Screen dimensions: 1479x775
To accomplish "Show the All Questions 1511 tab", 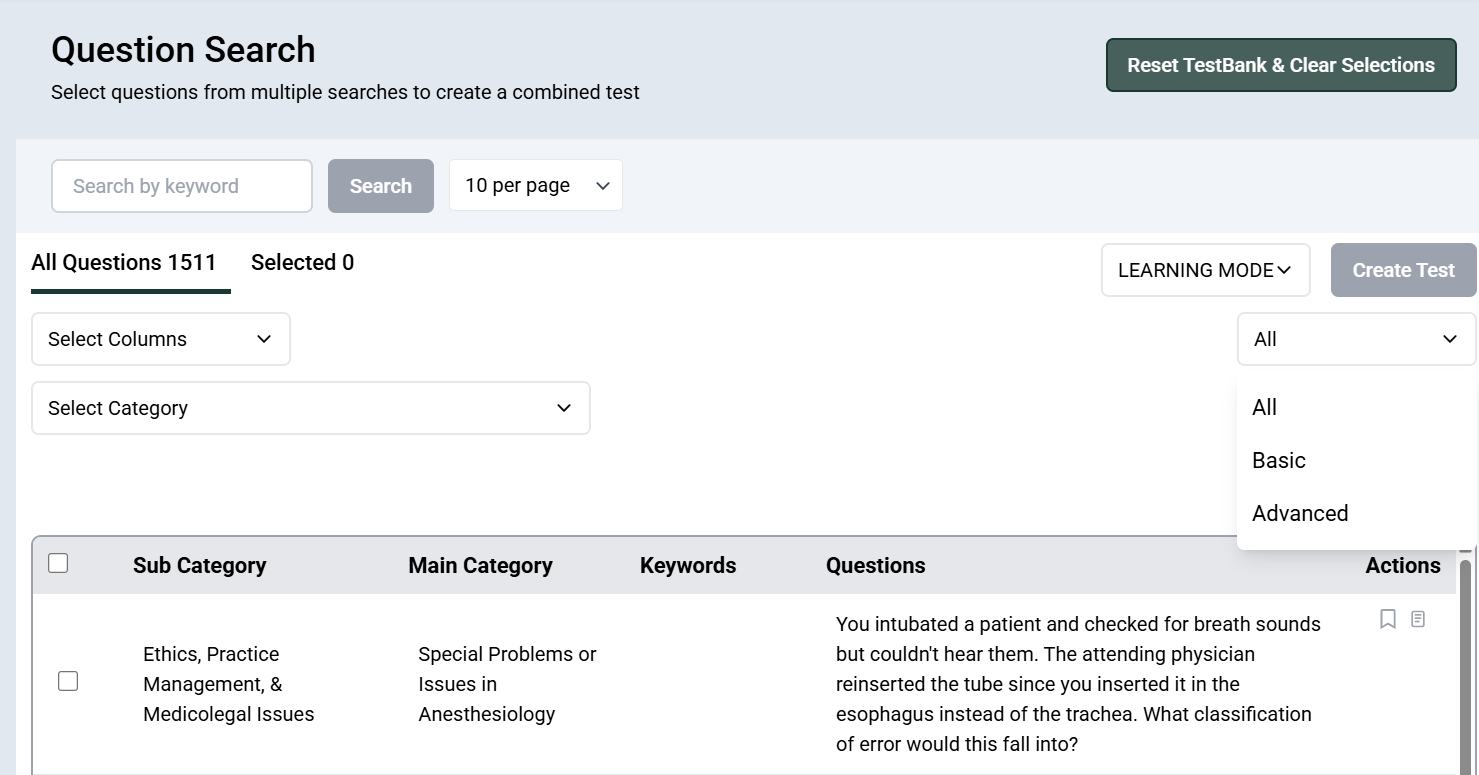I will click(x=124, y=263).
